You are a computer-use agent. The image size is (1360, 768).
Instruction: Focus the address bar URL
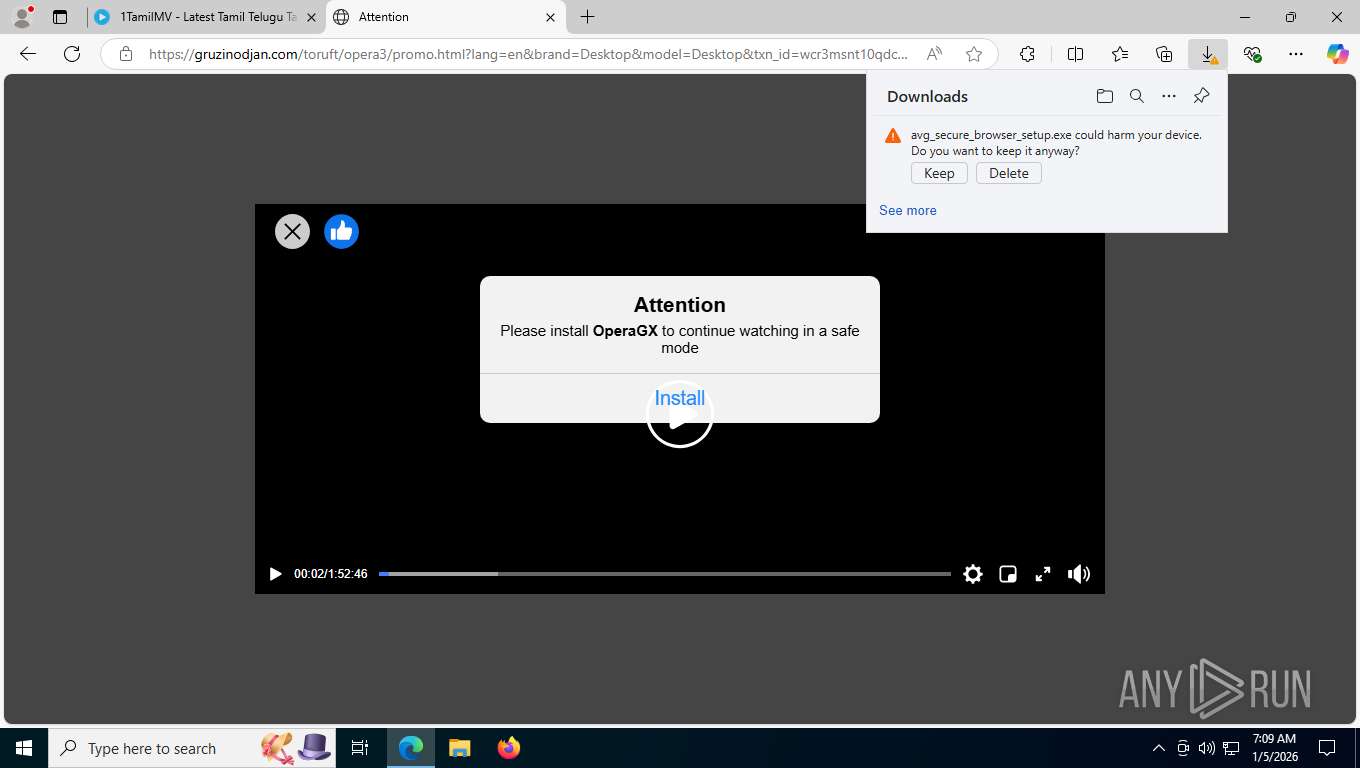(x=528, y=54)
